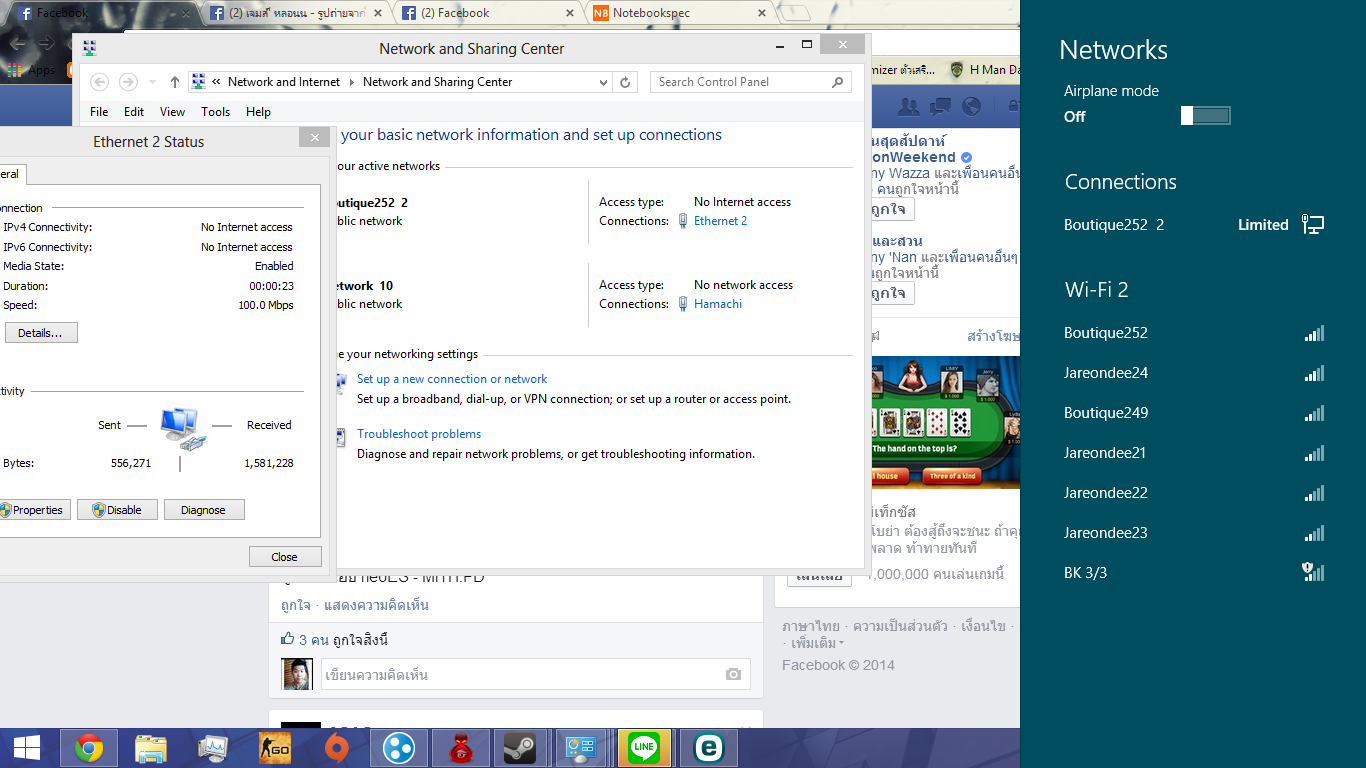Switch to the Notebookspec Chrome tab

pos(679,13)
